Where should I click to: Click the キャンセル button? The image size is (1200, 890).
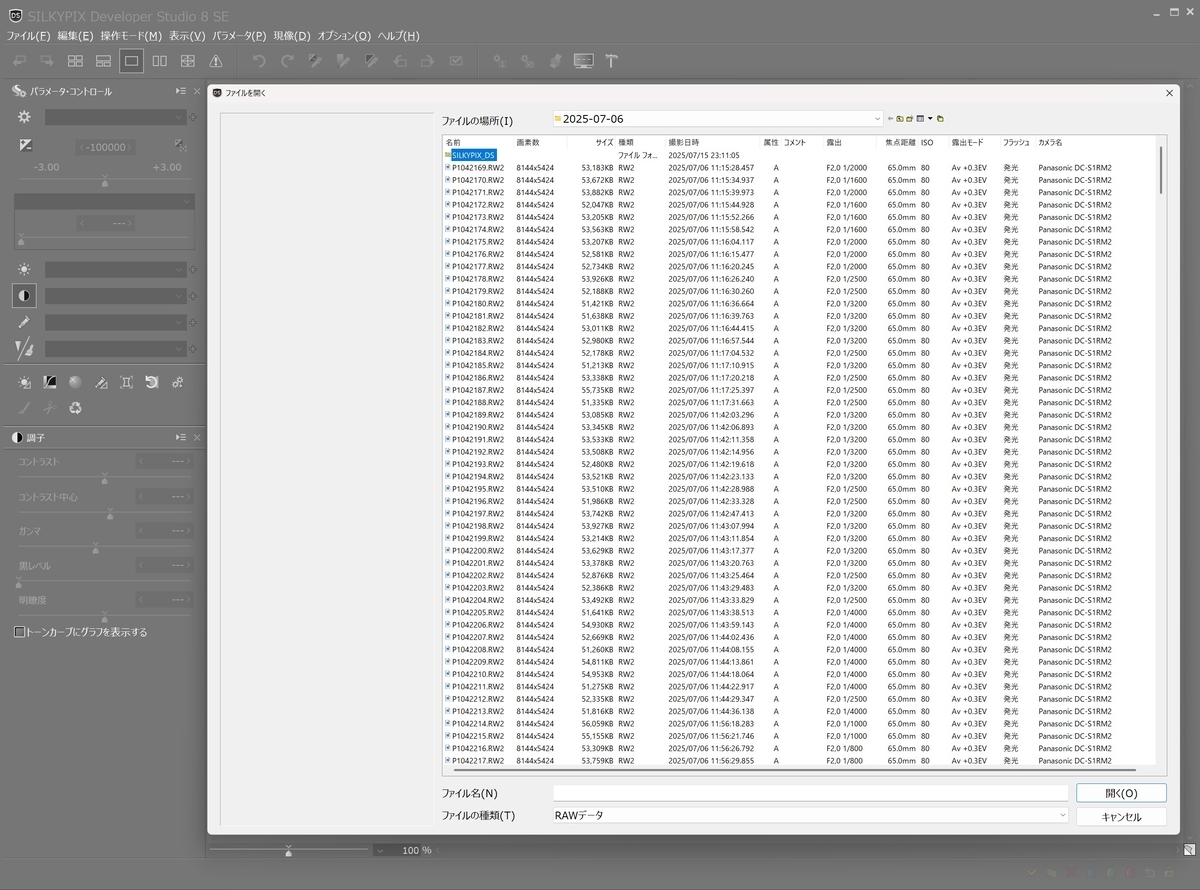(1121, 817)
